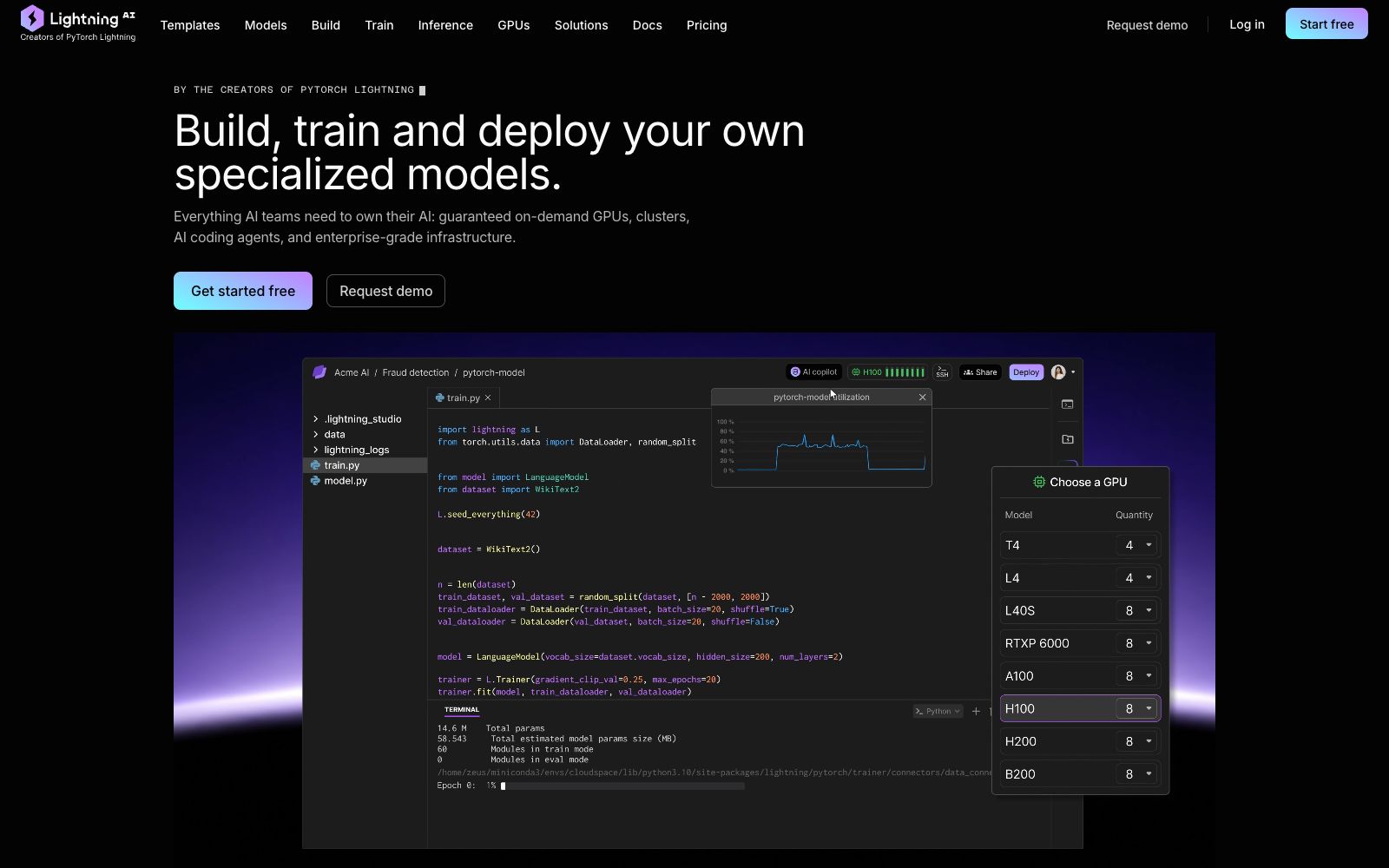Click the Lightning AI logo
This screenshot has width=1389, height=868.
[x=78, y=23]
